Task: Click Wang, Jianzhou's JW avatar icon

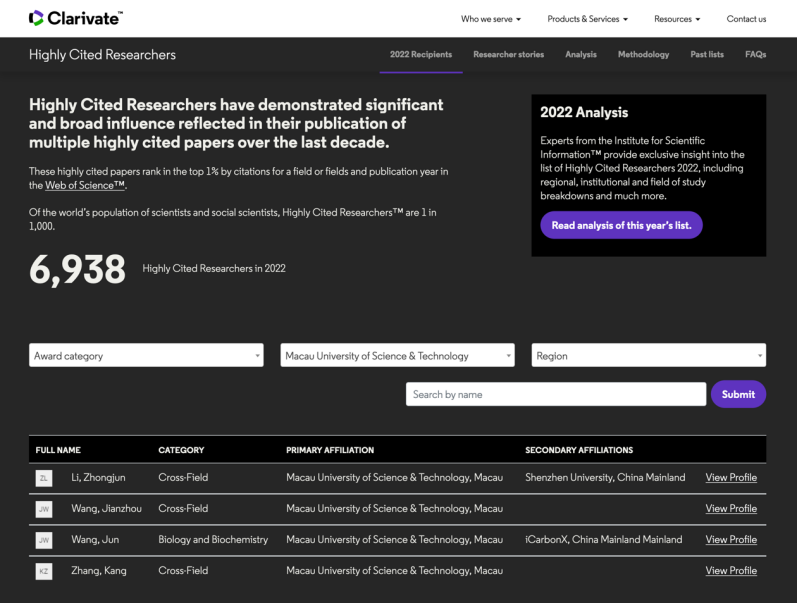Action: click(x=44, y=509)
